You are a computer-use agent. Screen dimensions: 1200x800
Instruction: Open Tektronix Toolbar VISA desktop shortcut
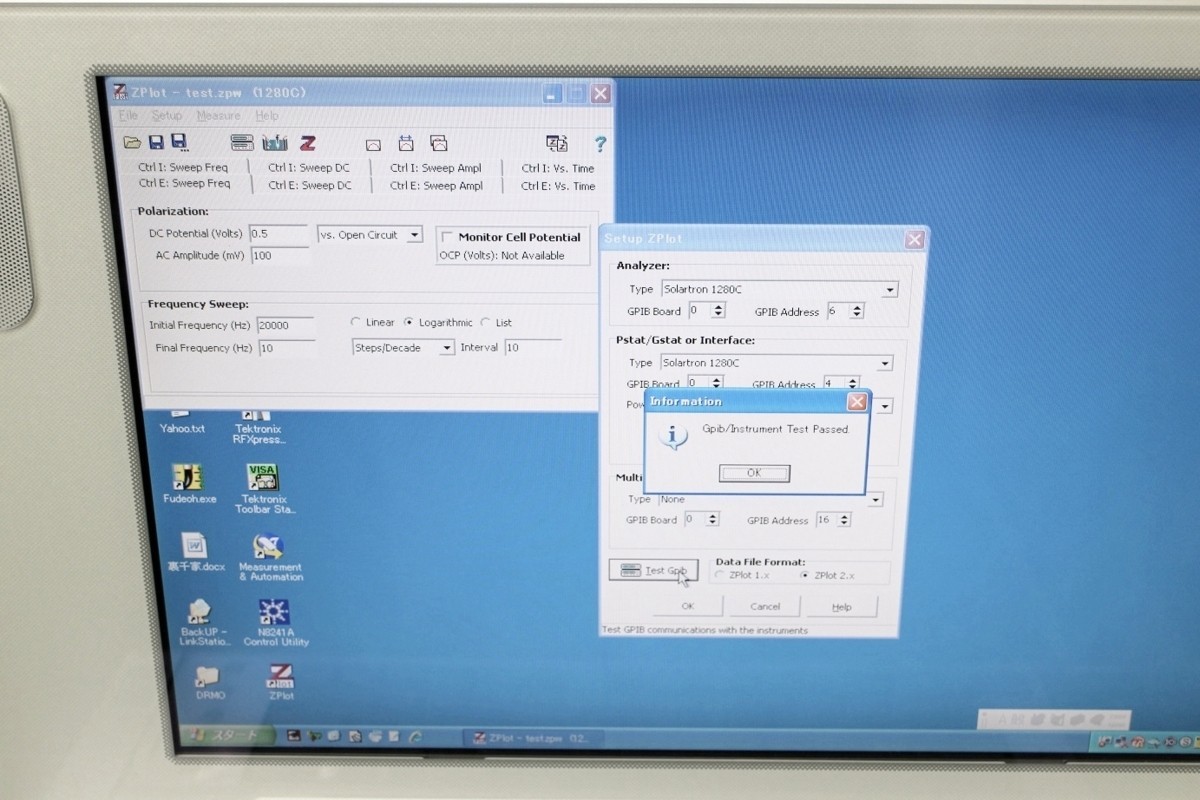(262, 488)
